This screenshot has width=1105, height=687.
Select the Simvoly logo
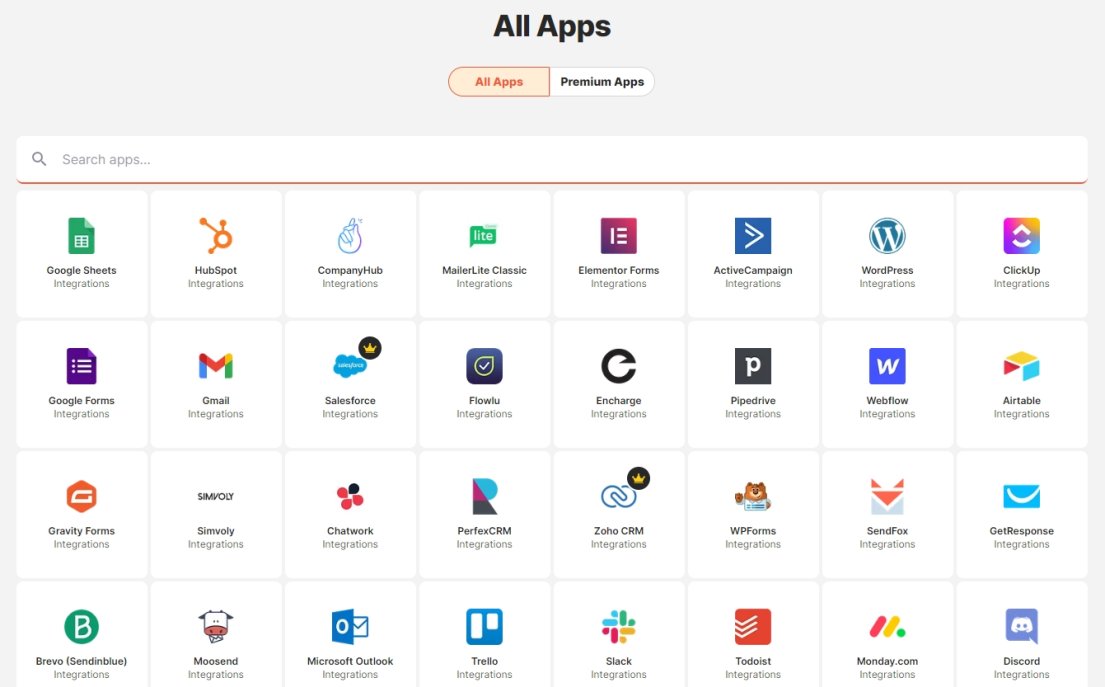216,496
